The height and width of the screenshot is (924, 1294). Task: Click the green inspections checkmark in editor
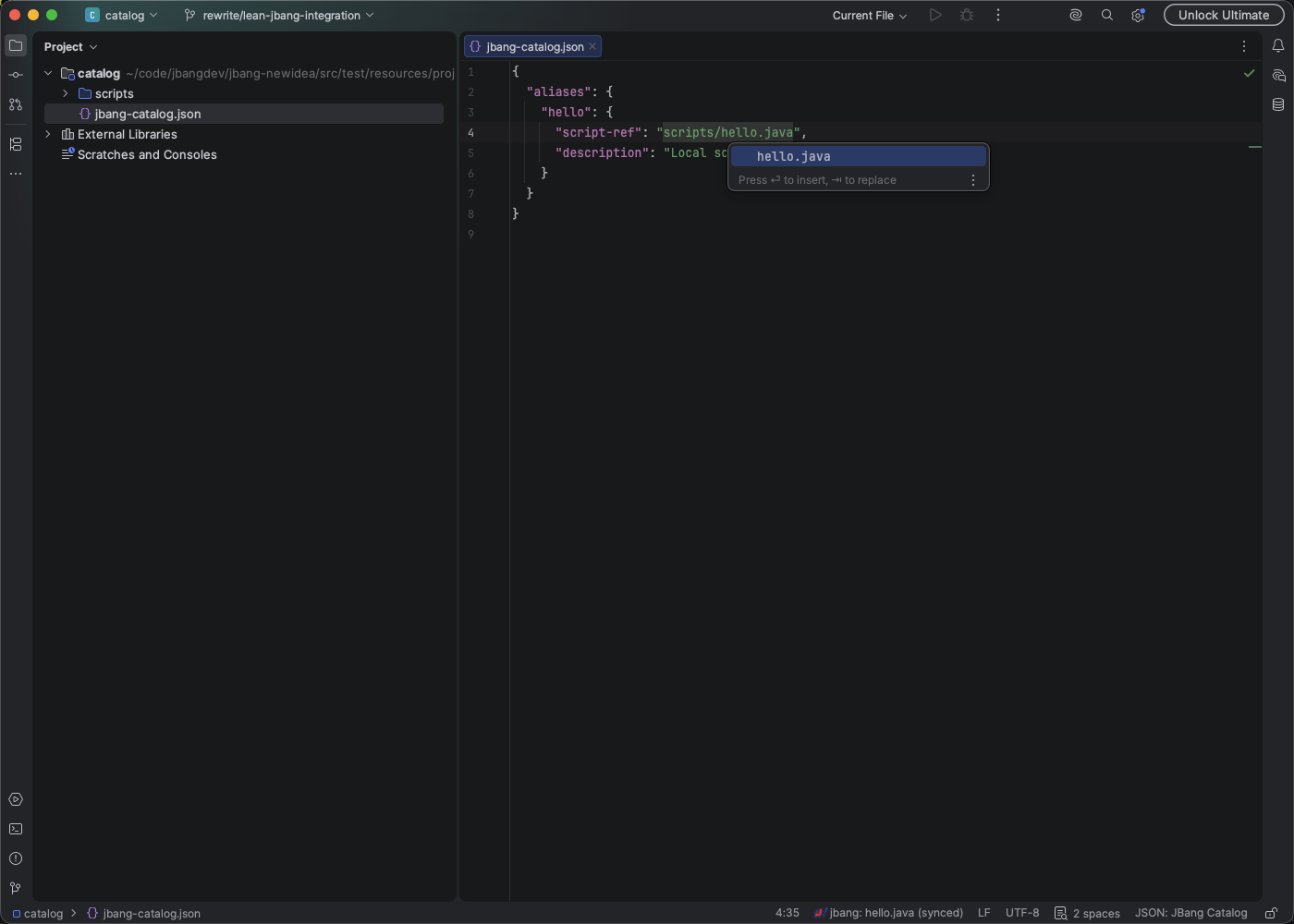click(1250, 73)
